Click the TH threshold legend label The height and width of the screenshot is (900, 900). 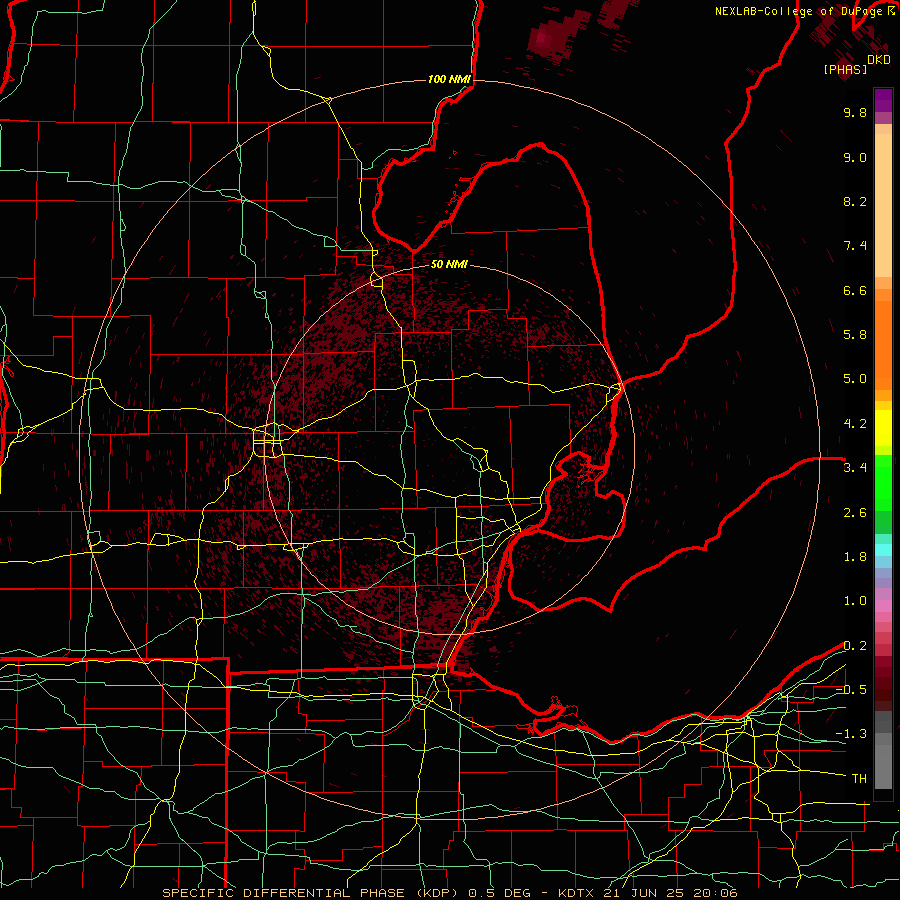[859, 779]
